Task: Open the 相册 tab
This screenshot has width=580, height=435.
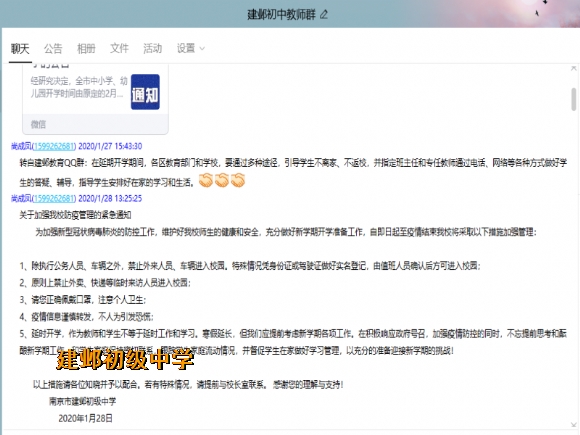Action: pyautogui.click(x=86, y=48)
